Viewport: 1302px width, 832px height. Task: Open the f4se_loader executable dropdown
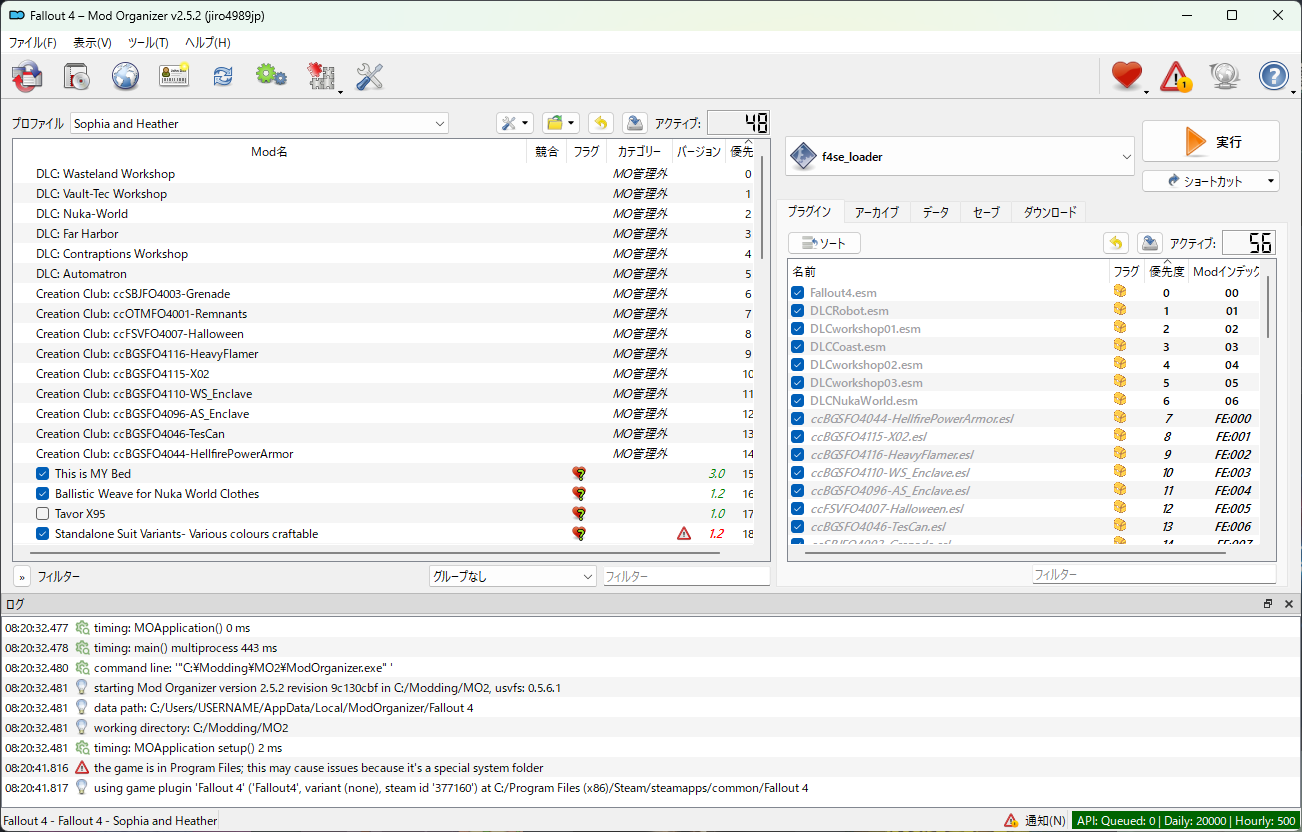click(x=961, y=157)
